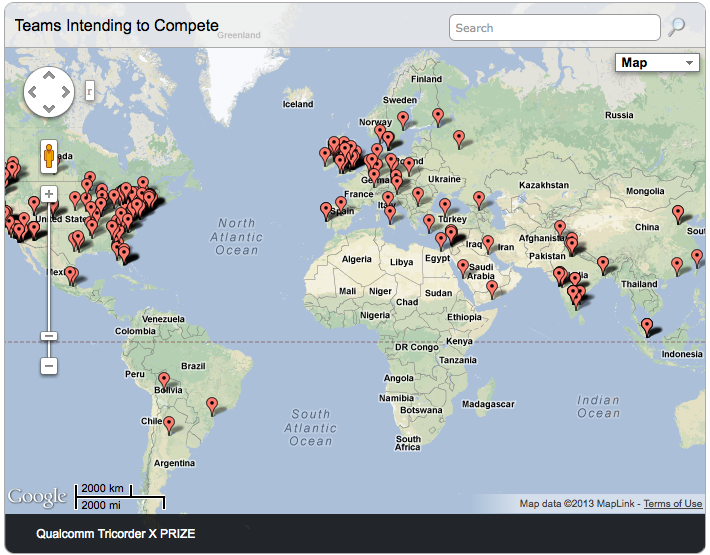Pan the map down with the arrow

coord(49,109)
